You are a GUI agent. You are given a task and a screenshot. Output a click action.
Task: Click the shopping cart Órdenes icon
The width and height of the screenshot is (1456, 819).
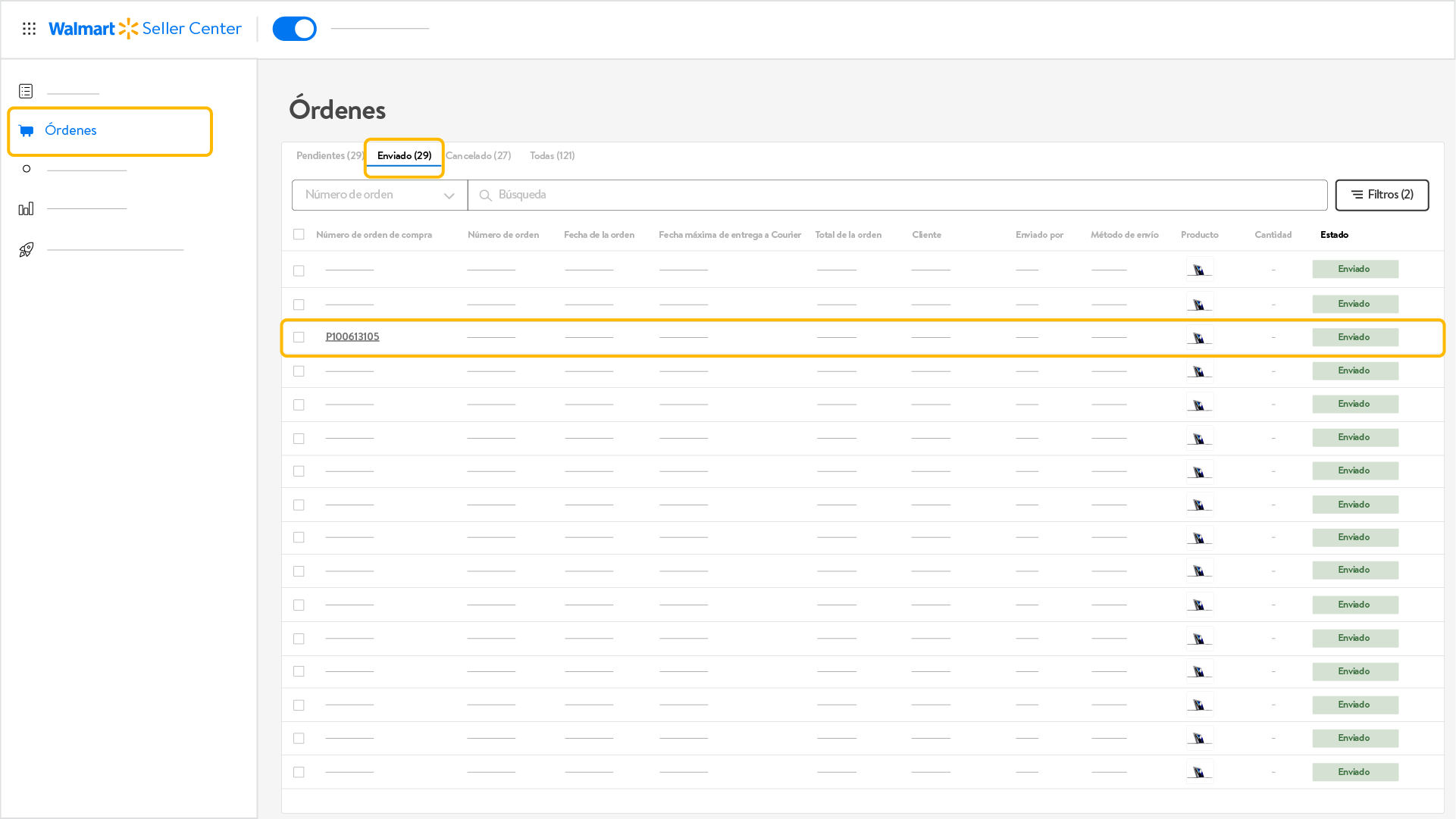(x=26, y=130)
